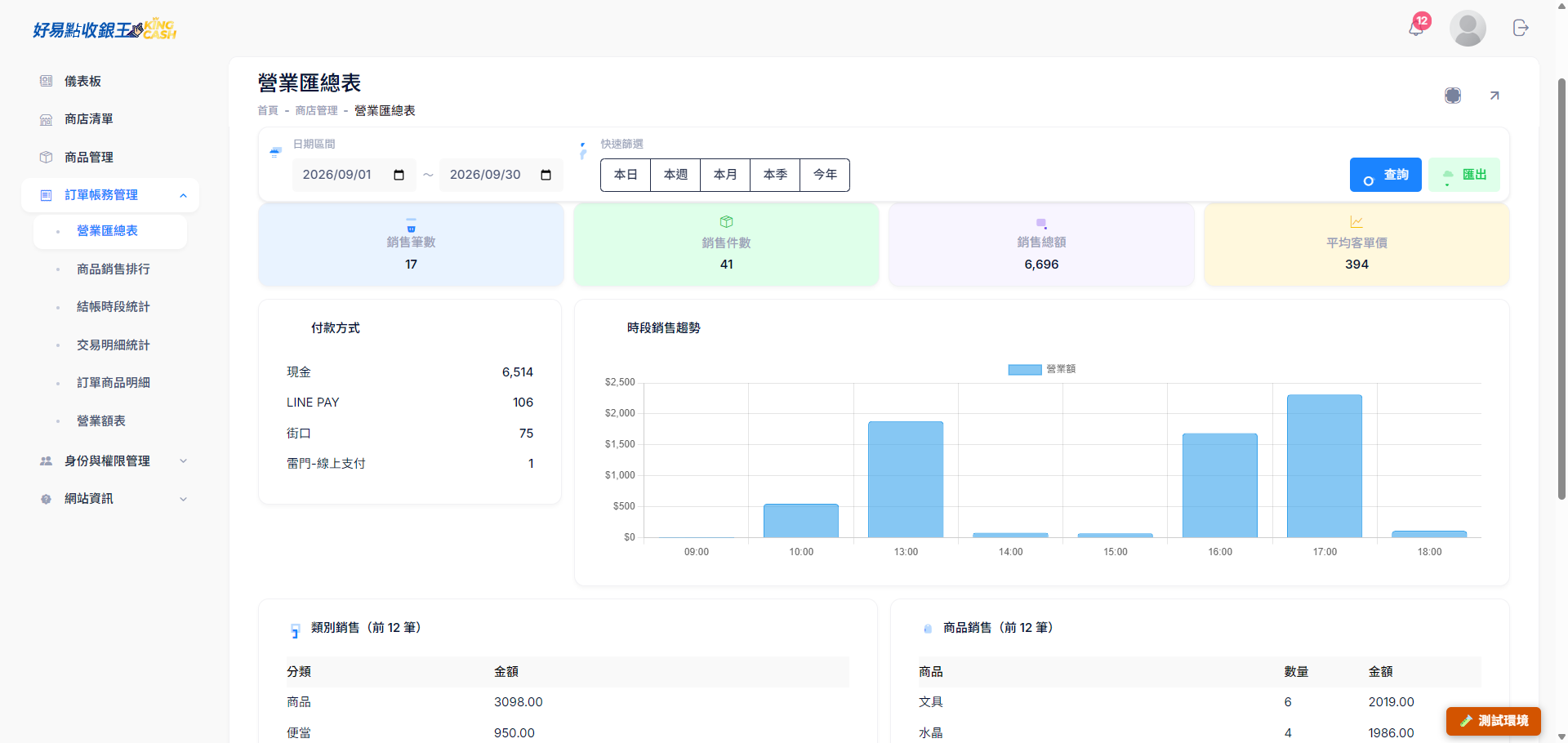Click the 商品管理 box sidebar icon
The height and width of the screenshot is (743, 1568).
pyautogui.click(x=46, y=157)
